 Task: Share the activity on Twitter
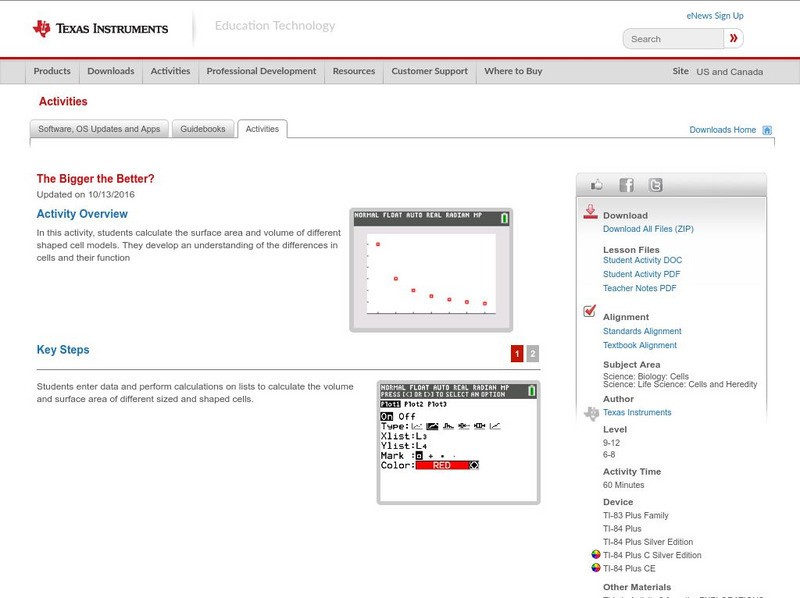655,185
